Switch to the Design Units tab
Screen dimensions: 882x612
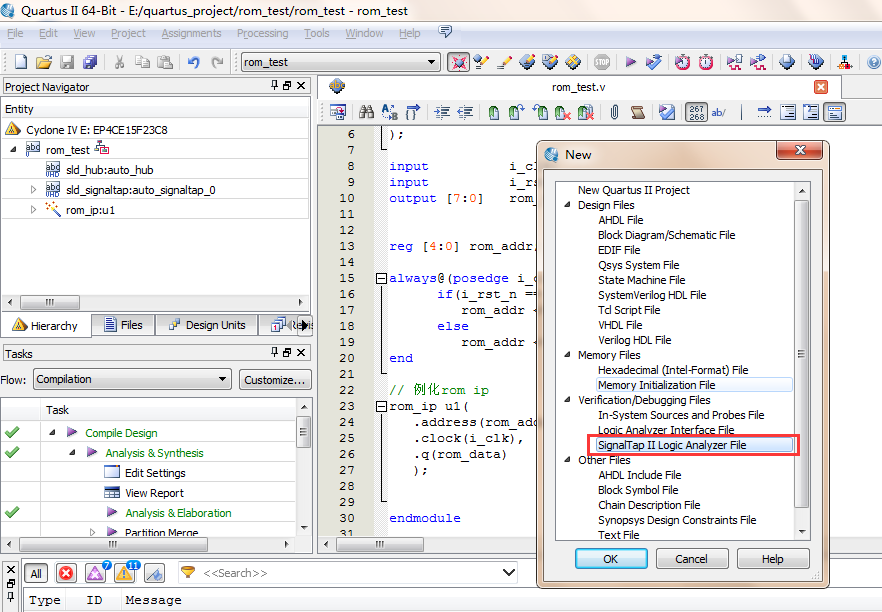[207, 325]
